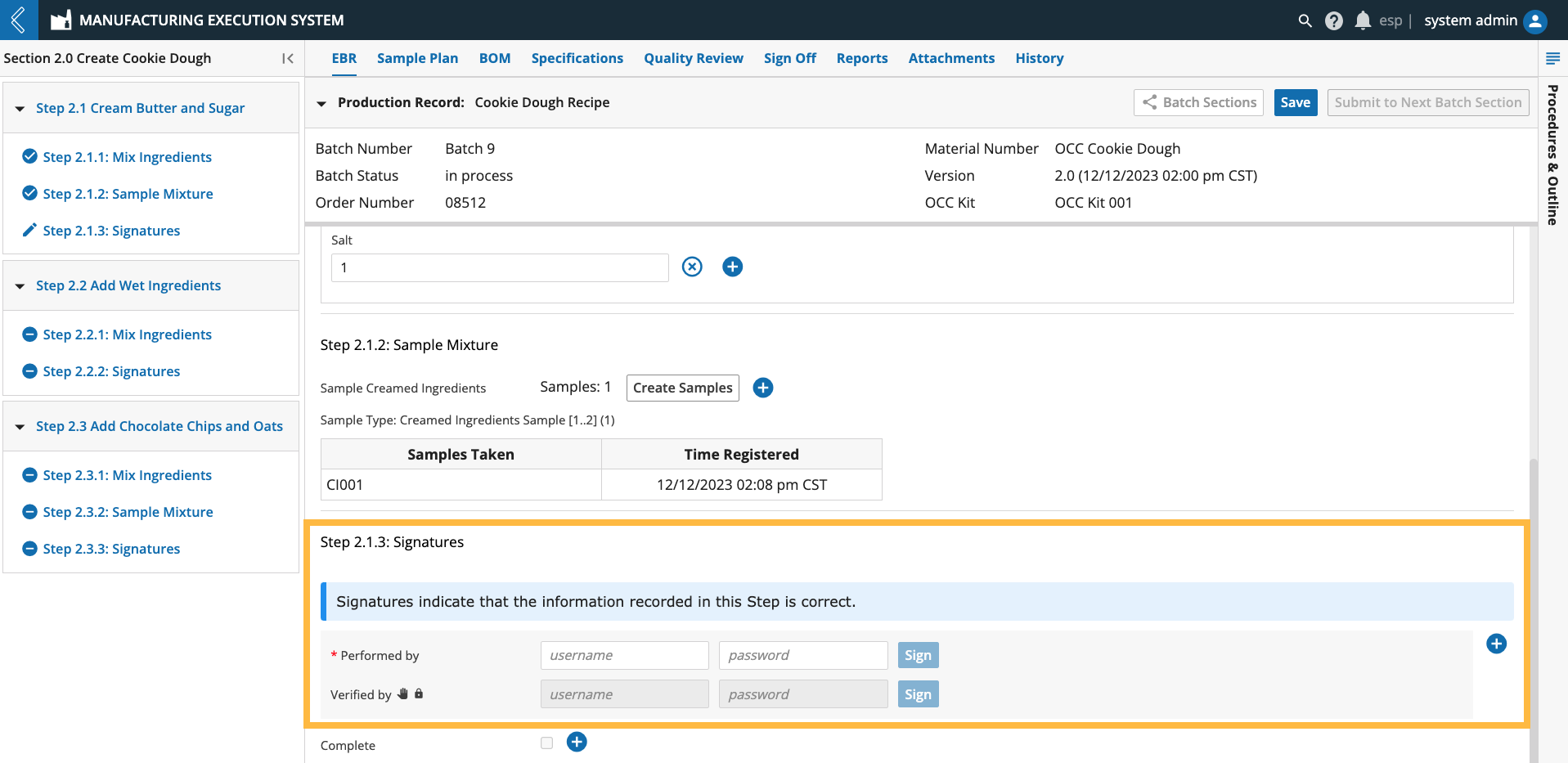Click the Save button
1568x763 pixels.
(x=1296, y=102)
